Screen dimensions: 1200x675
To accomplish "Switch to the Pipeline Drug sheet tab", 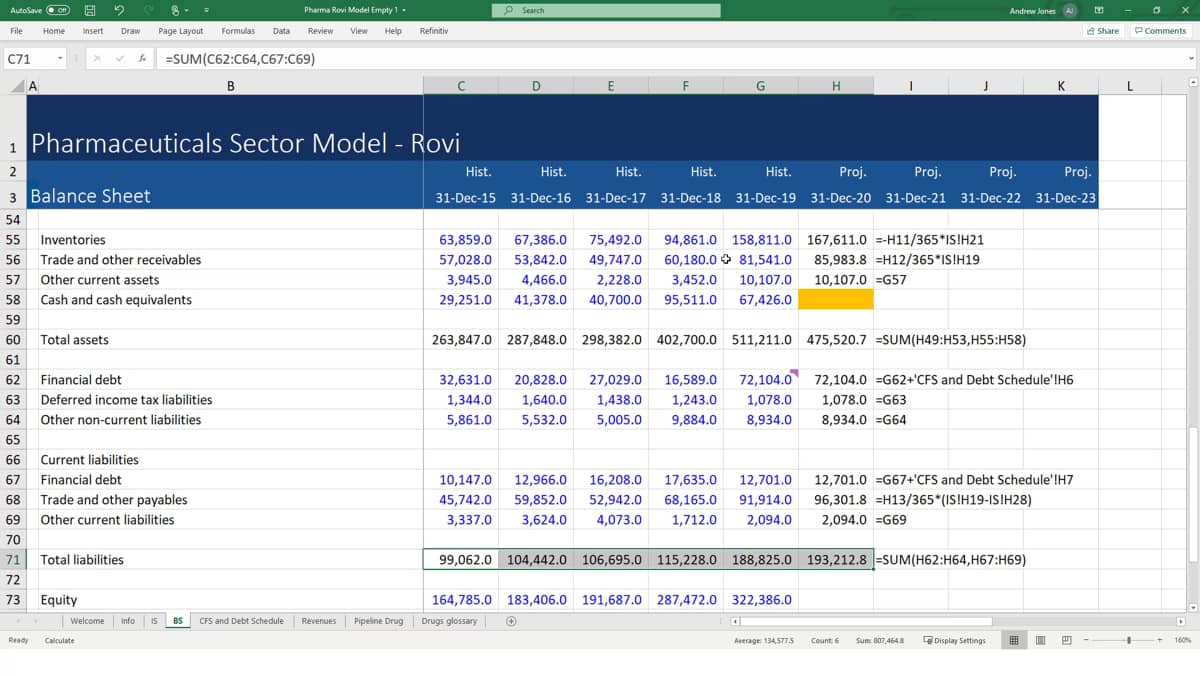I will pos(379,621).
